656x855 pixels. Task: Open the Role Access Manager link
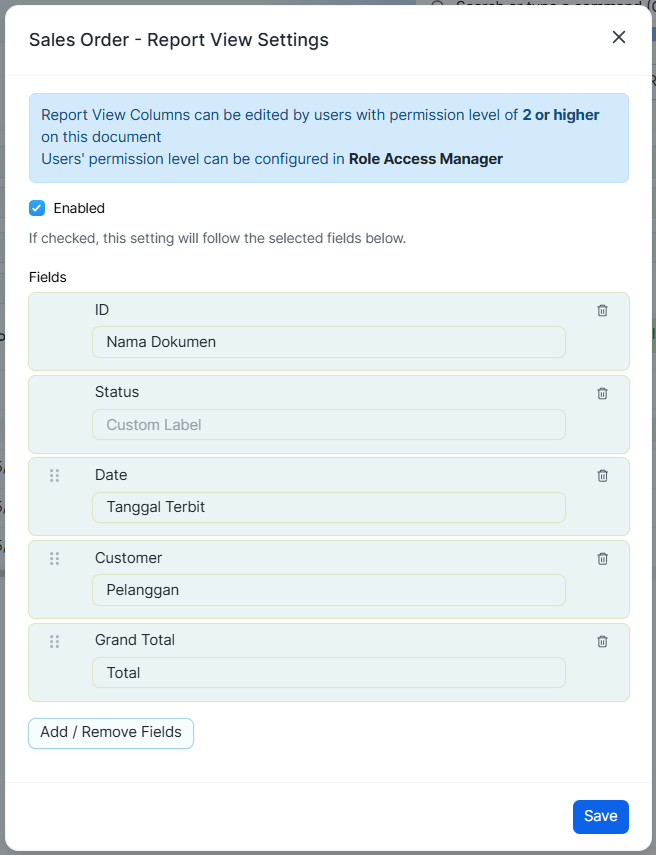[426, 159]
